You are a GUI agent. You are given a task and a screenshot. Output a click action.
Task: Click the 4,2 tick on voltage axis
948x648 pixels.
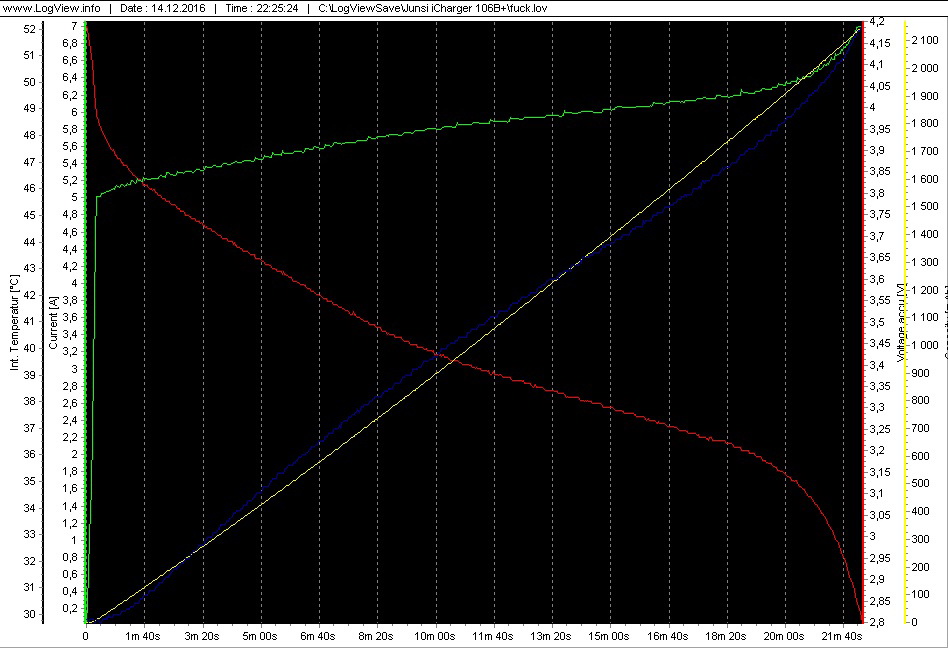[x=877, y=21]
